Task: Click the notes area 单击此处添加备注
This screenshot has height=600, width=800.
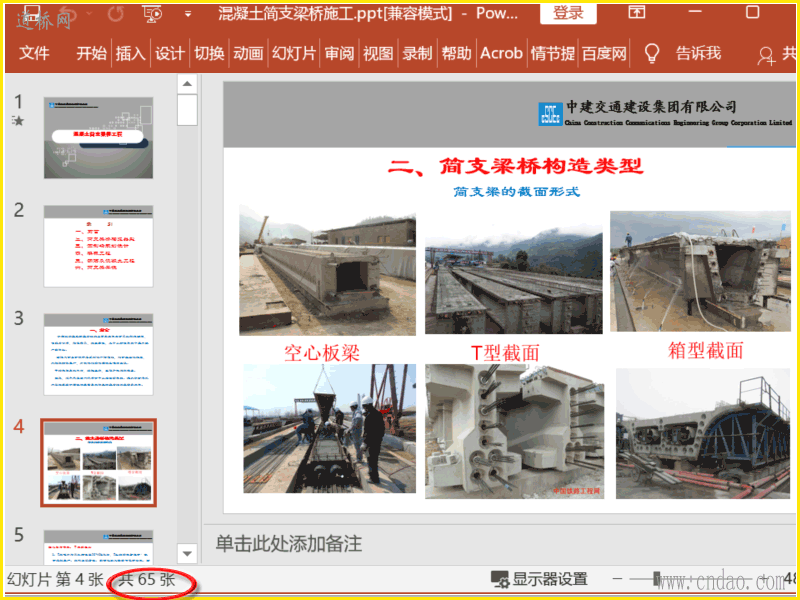Action: click(x=289, y=544)
